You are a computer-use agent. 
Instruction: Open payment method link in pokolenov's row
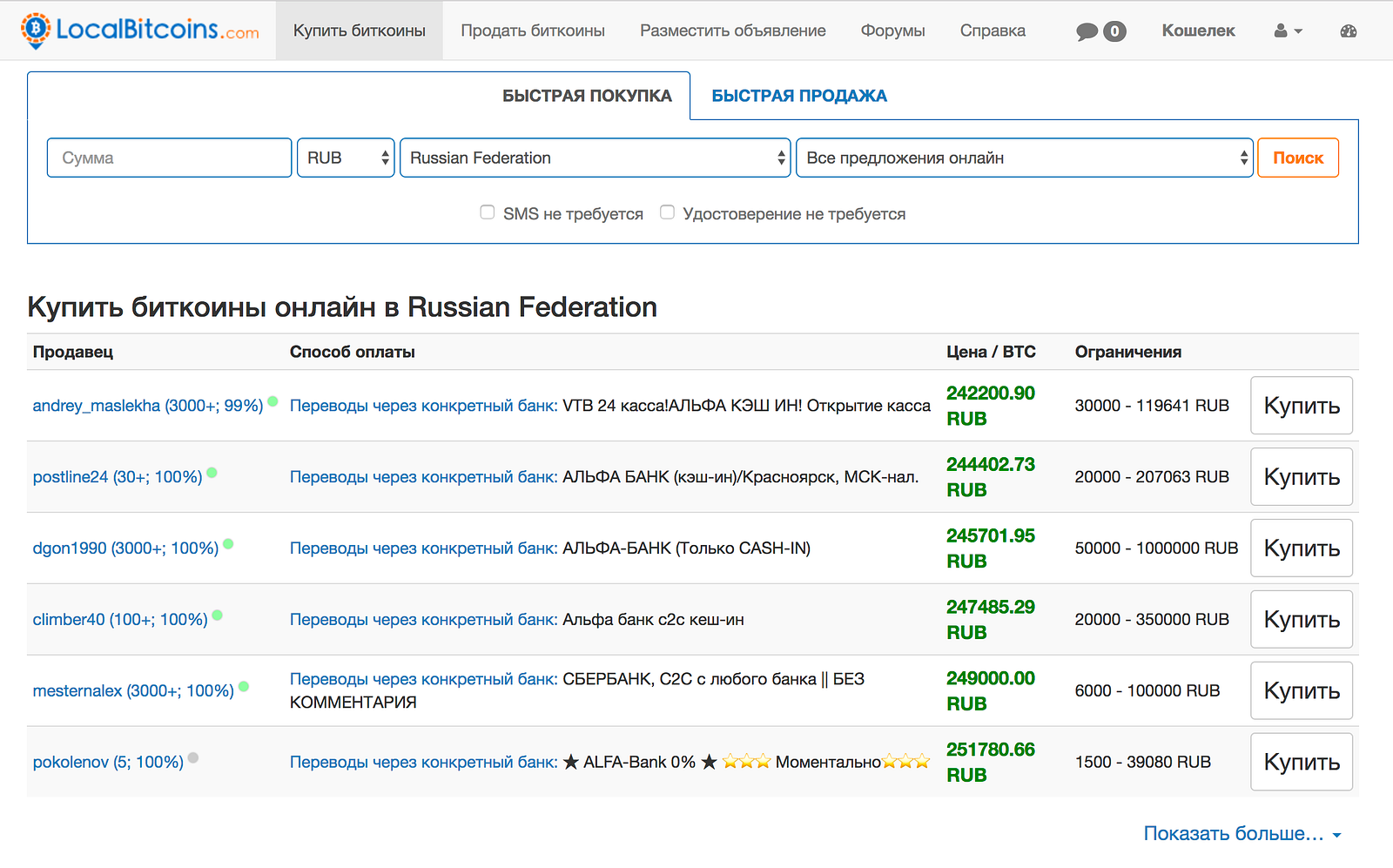pyautogui.click(x=424, y=763)
